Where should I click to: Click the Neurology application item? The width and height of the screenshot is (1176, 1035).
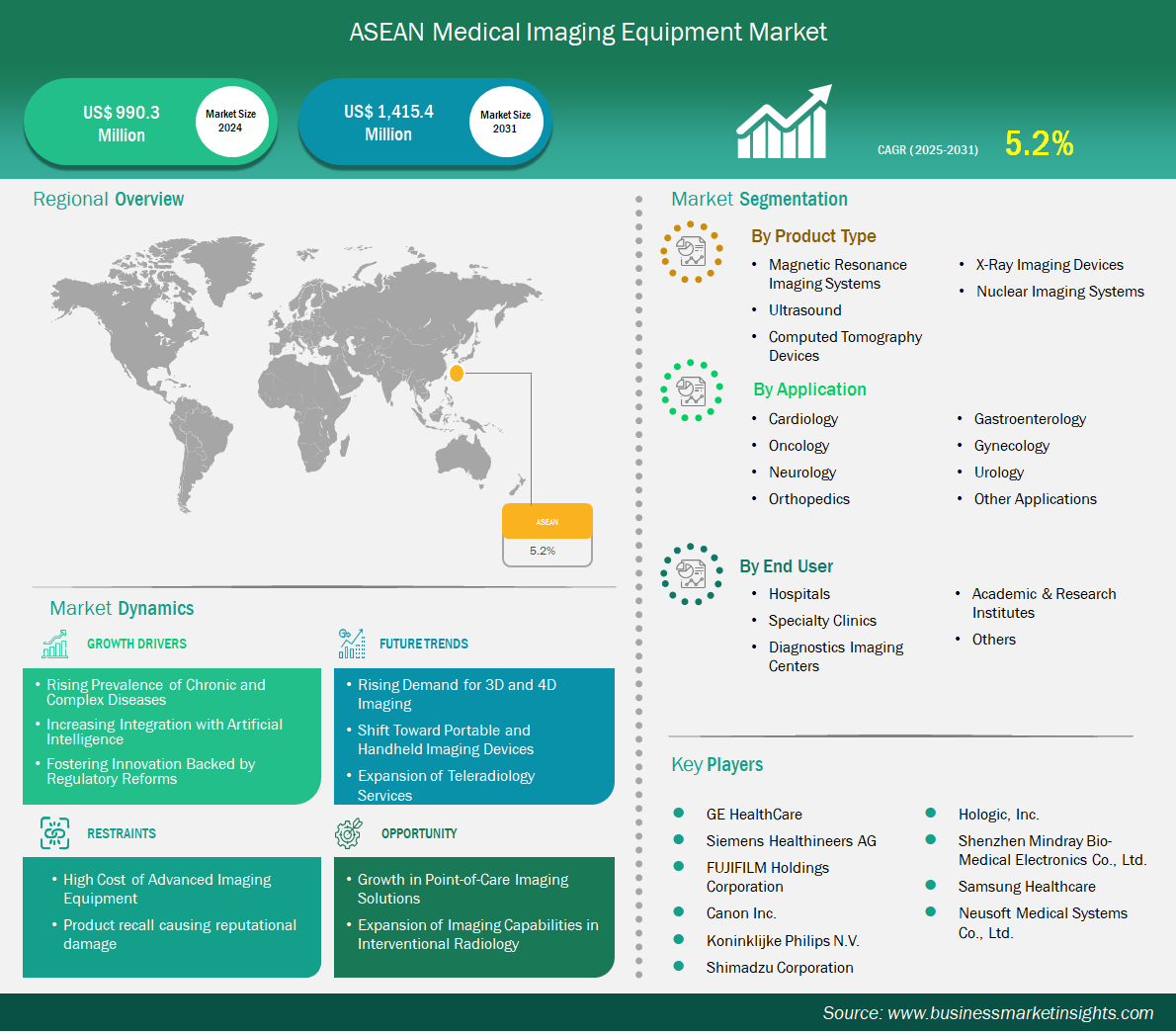click(801, 473)
